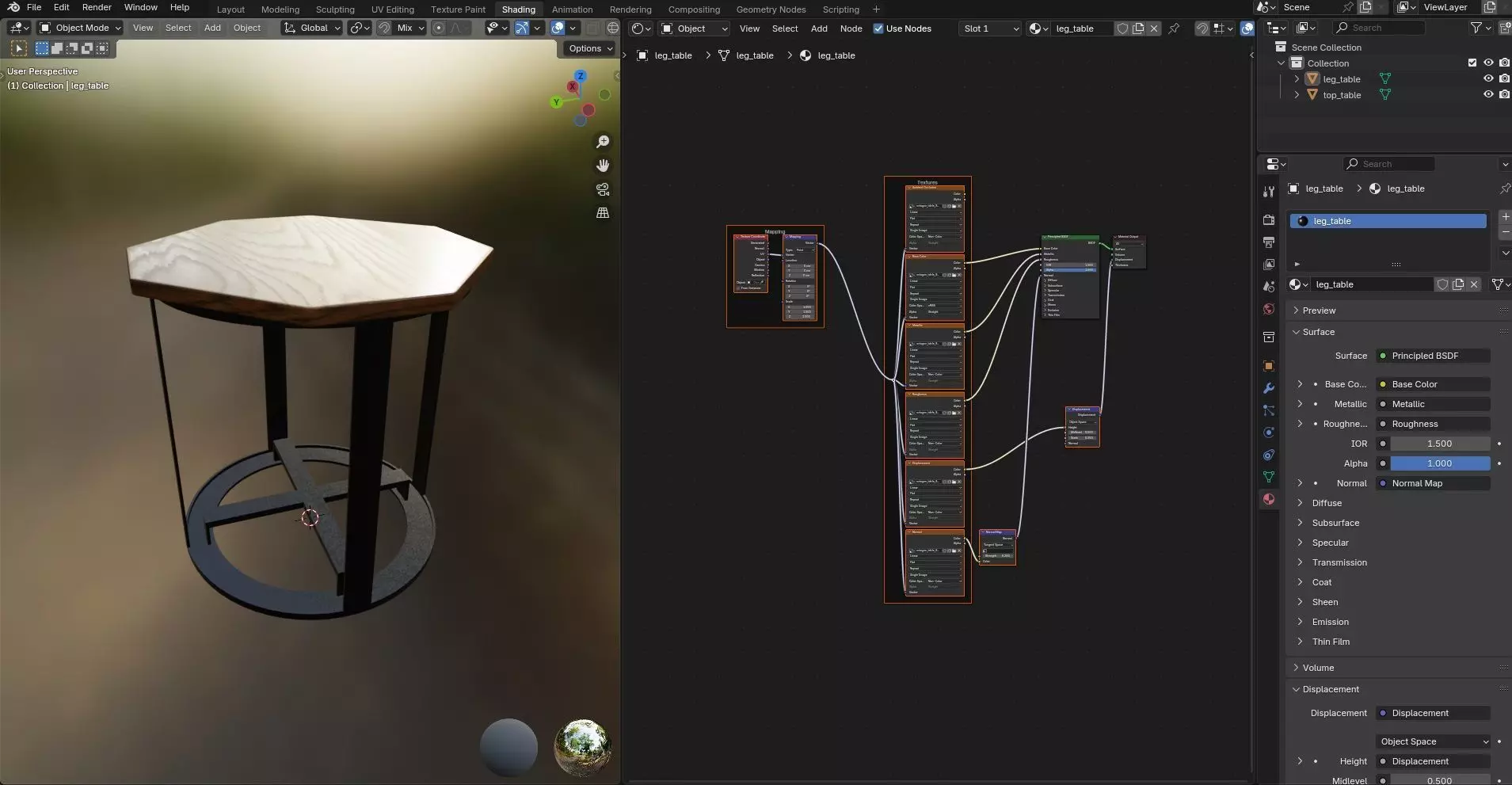
Task: Open the Render menu
Action: [x=97, y=7]
